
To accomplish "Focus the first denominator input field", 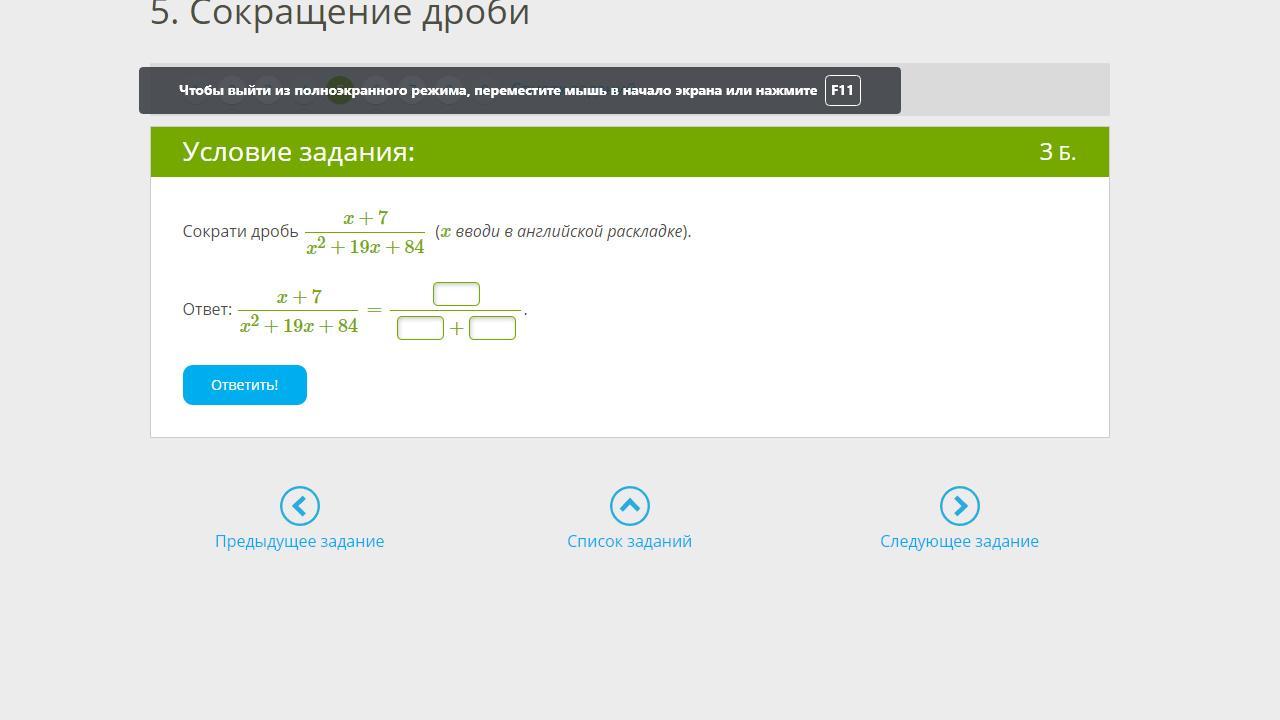I will (420, 328).
